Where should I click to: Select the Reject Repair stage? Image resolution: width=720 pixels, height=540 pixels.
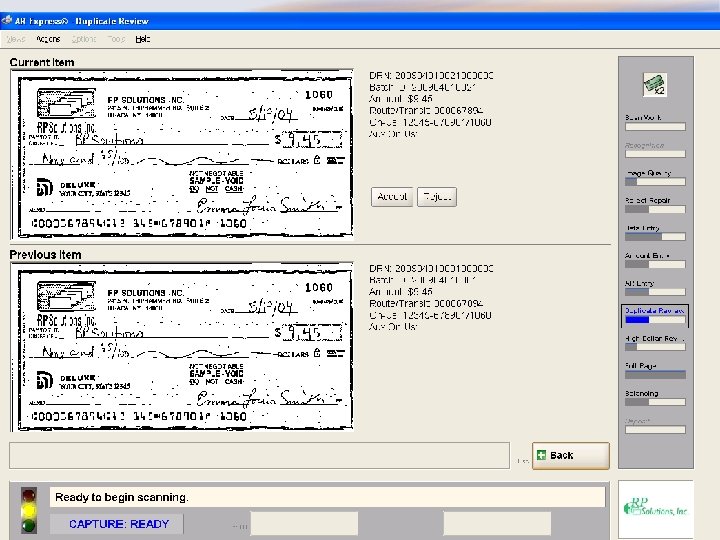pyautogui.click(x=655, y=205)
